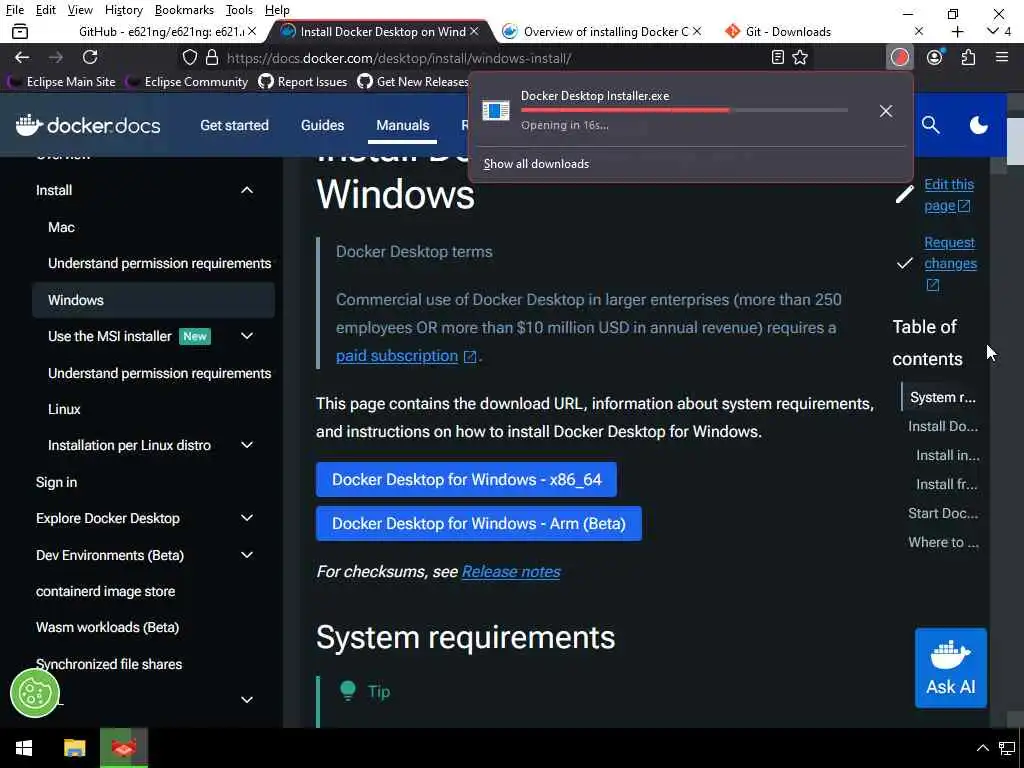Click the site lock padlock icon

point(212,57)
